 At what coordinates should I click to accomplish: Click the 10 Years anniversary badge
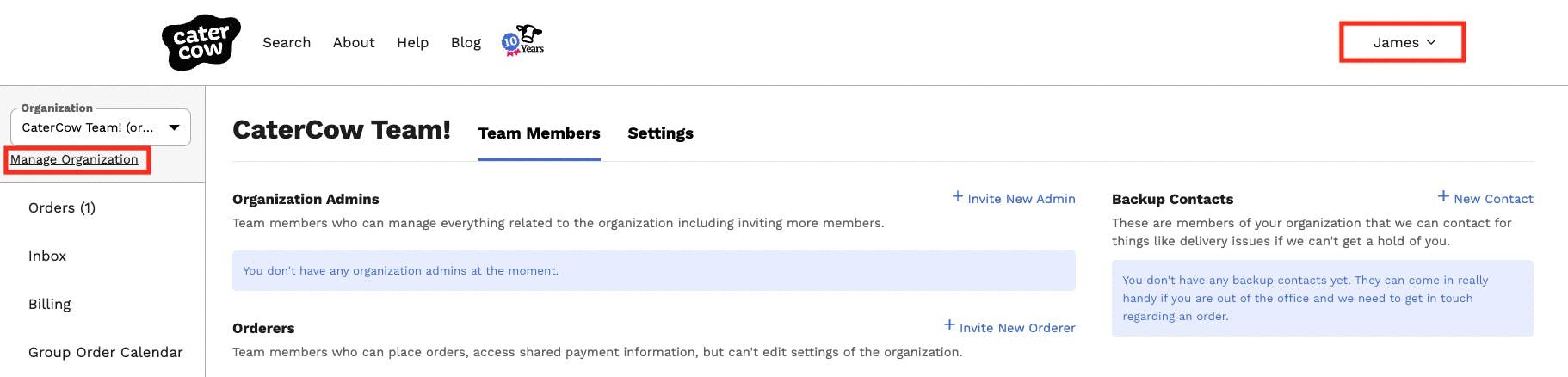click(x=523, y=40)
